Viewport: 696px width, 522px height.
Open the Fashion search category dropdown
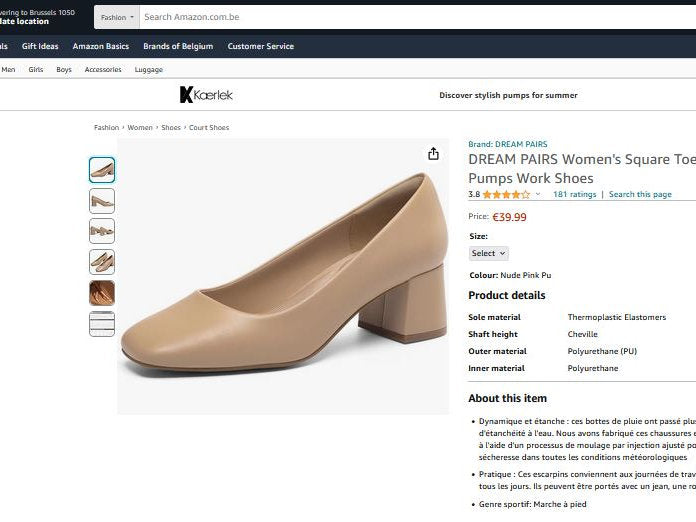pyautogui.click(x=117, y=17)
